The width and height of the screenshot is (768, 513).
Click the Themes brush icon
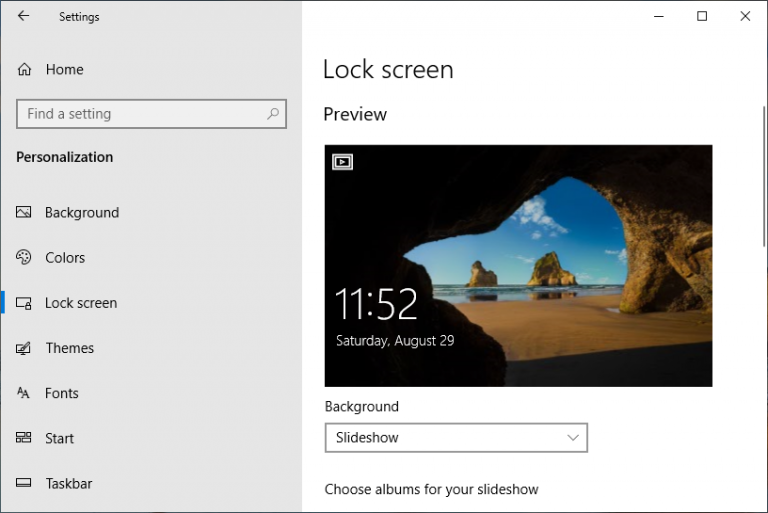[24, 348]
